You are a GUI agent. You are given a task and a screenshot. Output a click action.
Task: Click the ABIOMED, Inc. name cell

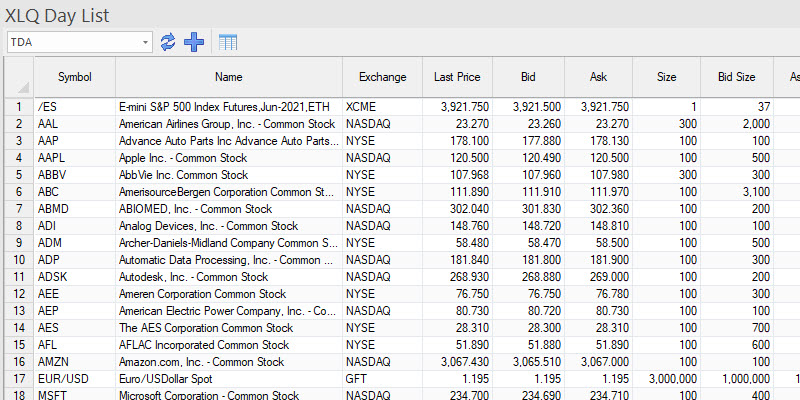pyautogui.click(x=229, y=209)
